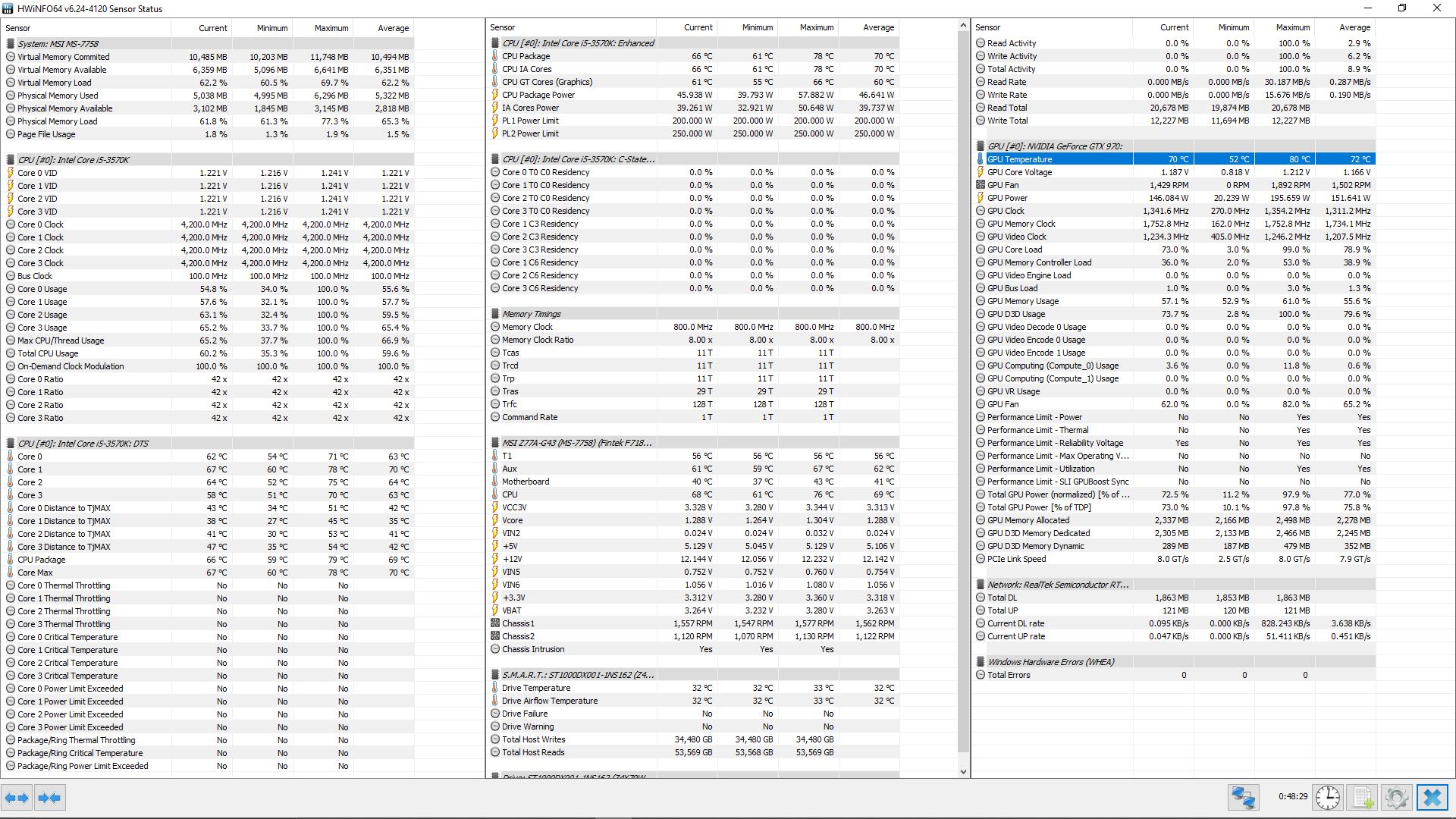Click the Maximum column header in left panel
The height and width of the screenshot is (819, 1456).
(x=331, y=28)
